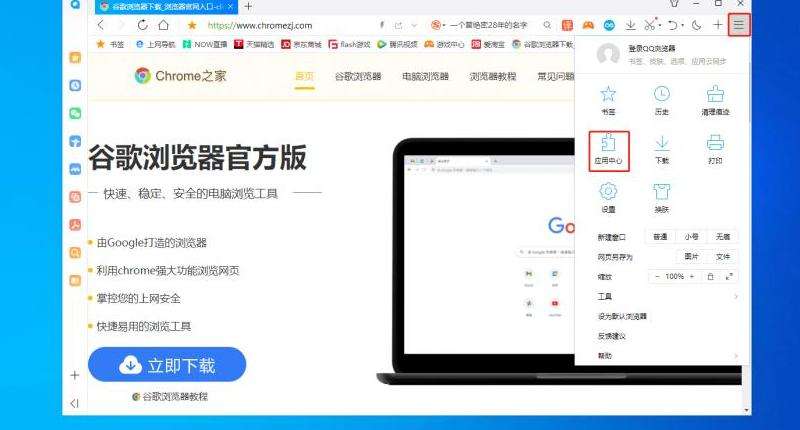Click the user avatar to log in QQ browser

tap(608, 54)
